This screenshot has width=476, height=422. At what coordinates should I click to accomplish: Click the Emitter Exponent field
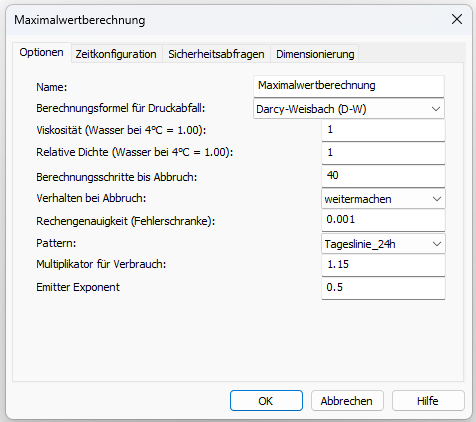click(x=383, y=288)
